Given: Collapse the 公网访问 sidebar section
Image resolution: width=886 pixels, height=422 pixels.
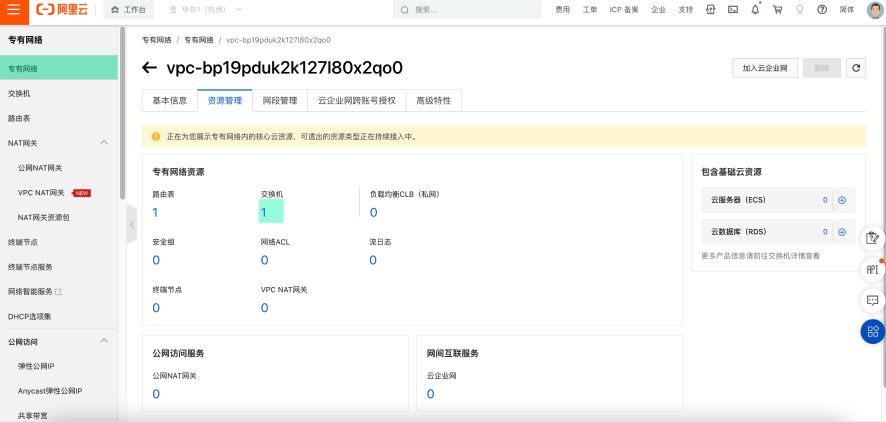Looking at the screenshot, I should (x=105, y=341).
